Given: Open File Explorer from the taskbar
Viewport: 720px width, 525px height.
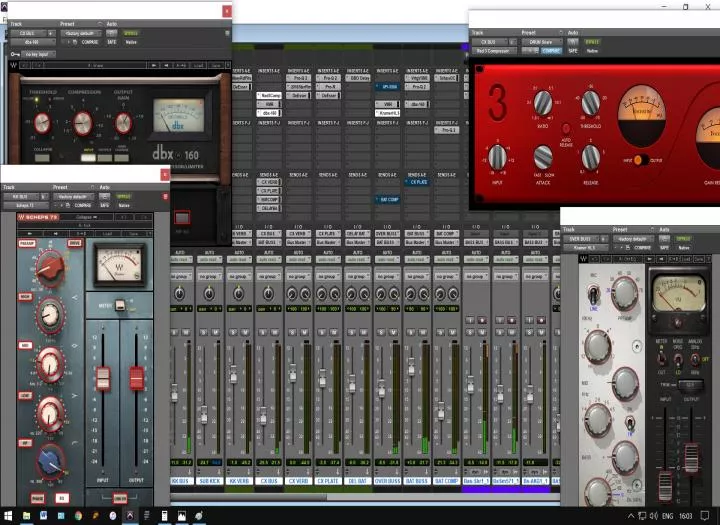Looking at the screenshot, I should [x=26, y=516].
